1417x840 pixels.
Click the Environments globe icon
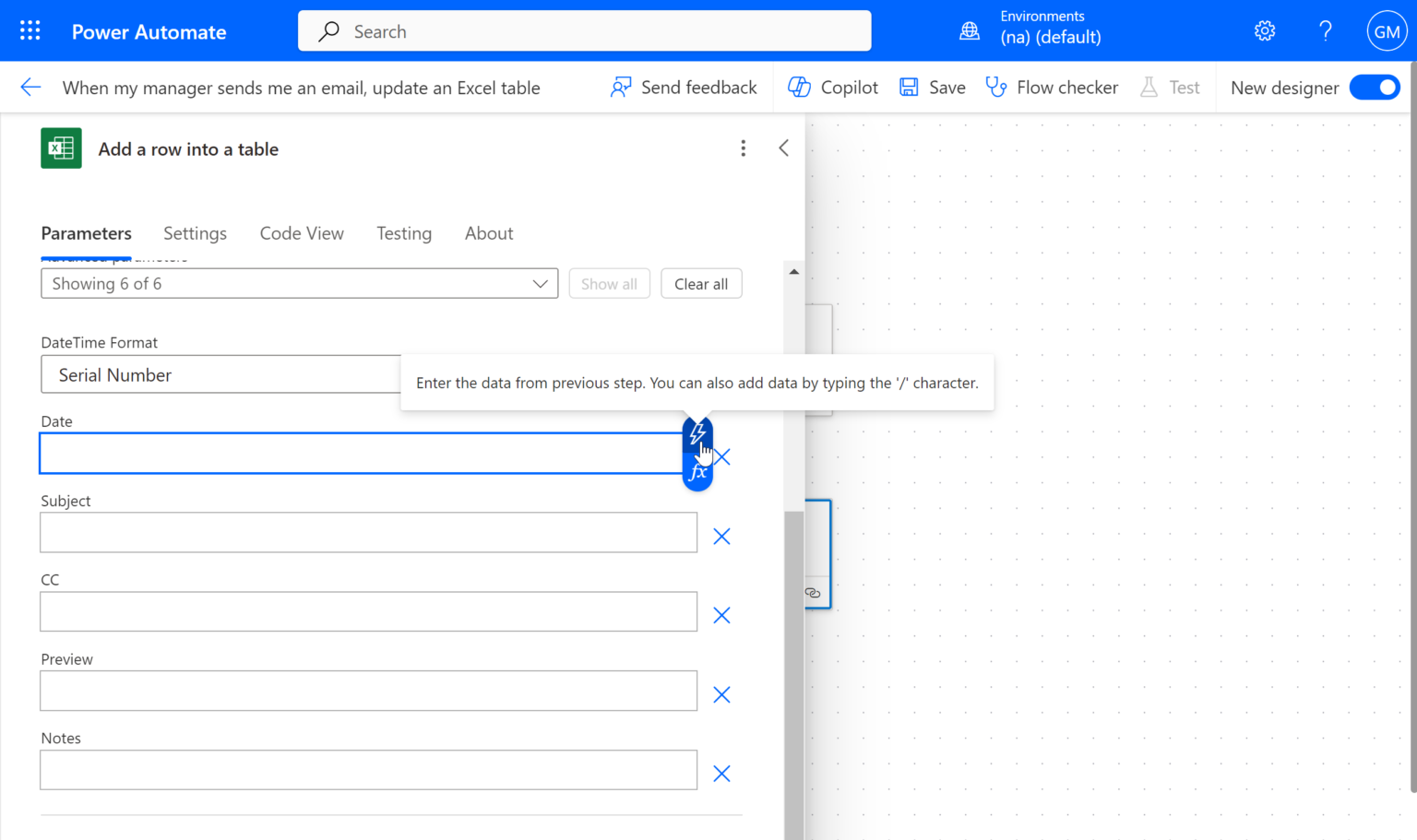(970, 31)
